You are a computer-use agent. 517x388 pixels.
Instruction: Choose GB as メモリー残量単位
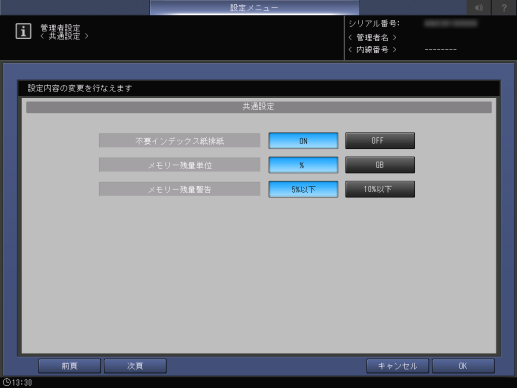(x=380, y=165)
